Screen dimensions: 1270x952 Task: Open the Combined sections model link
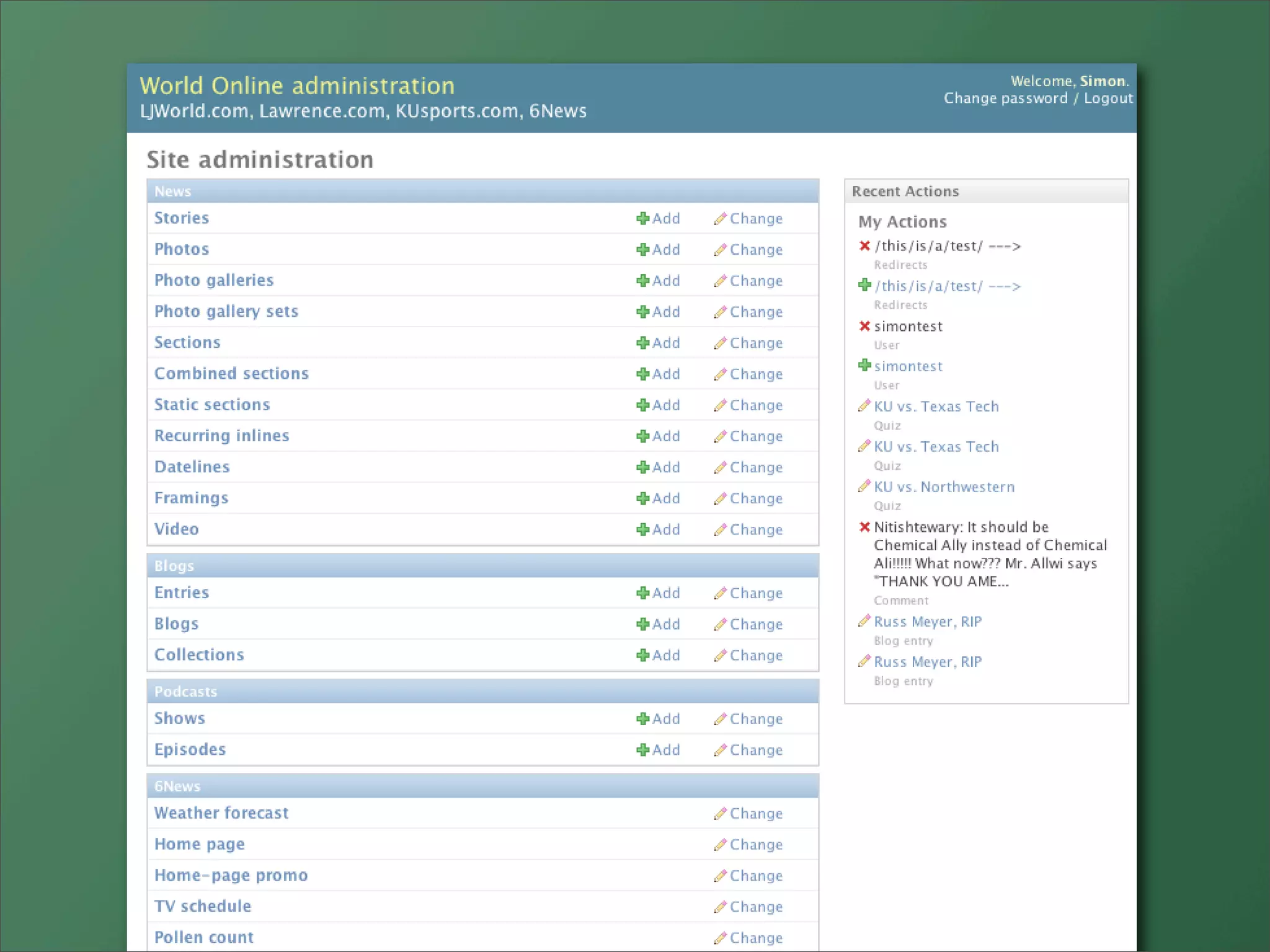(x=231, y=374)
